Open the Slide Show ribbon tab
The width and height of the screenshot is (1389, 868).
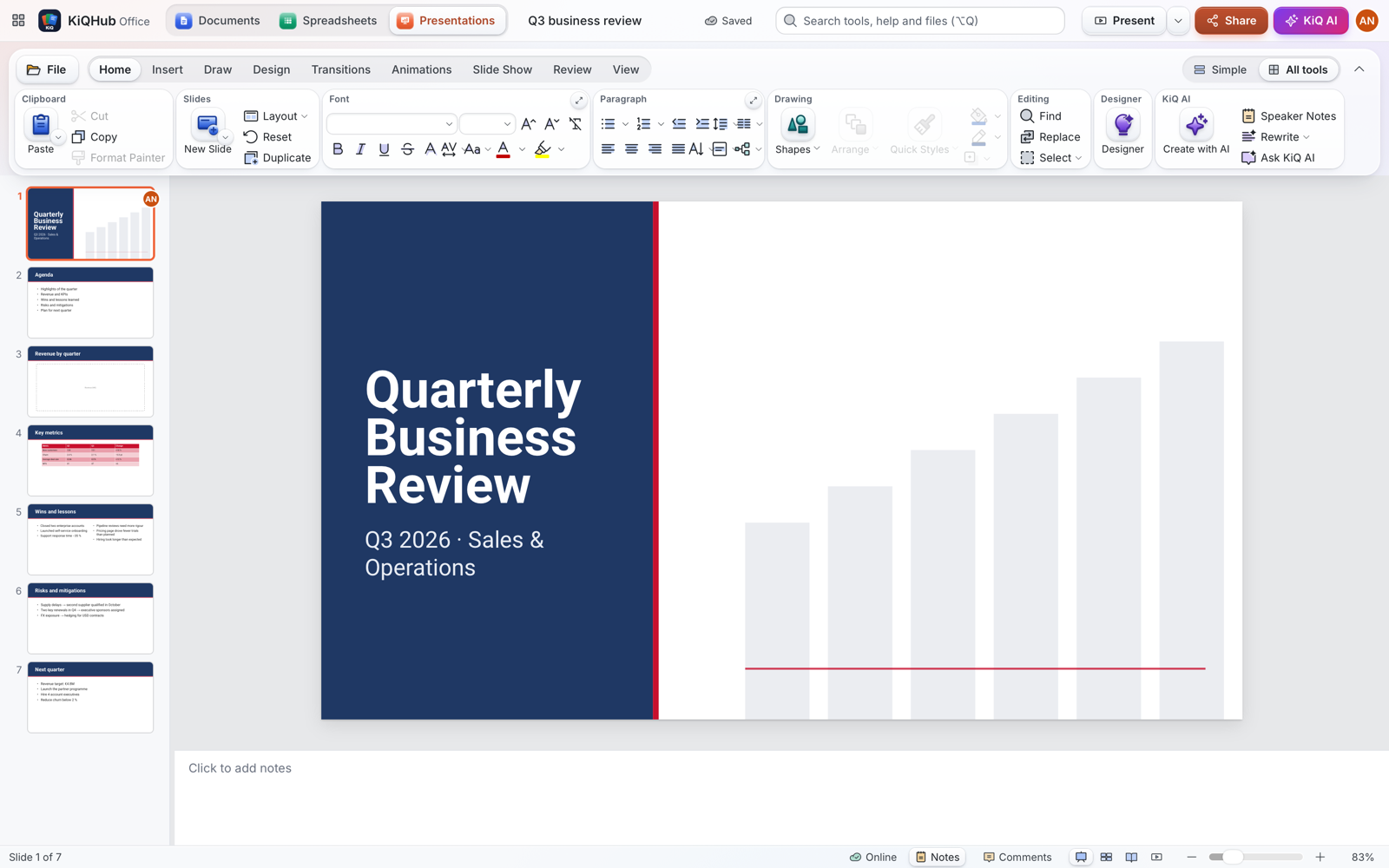[502, 69]
